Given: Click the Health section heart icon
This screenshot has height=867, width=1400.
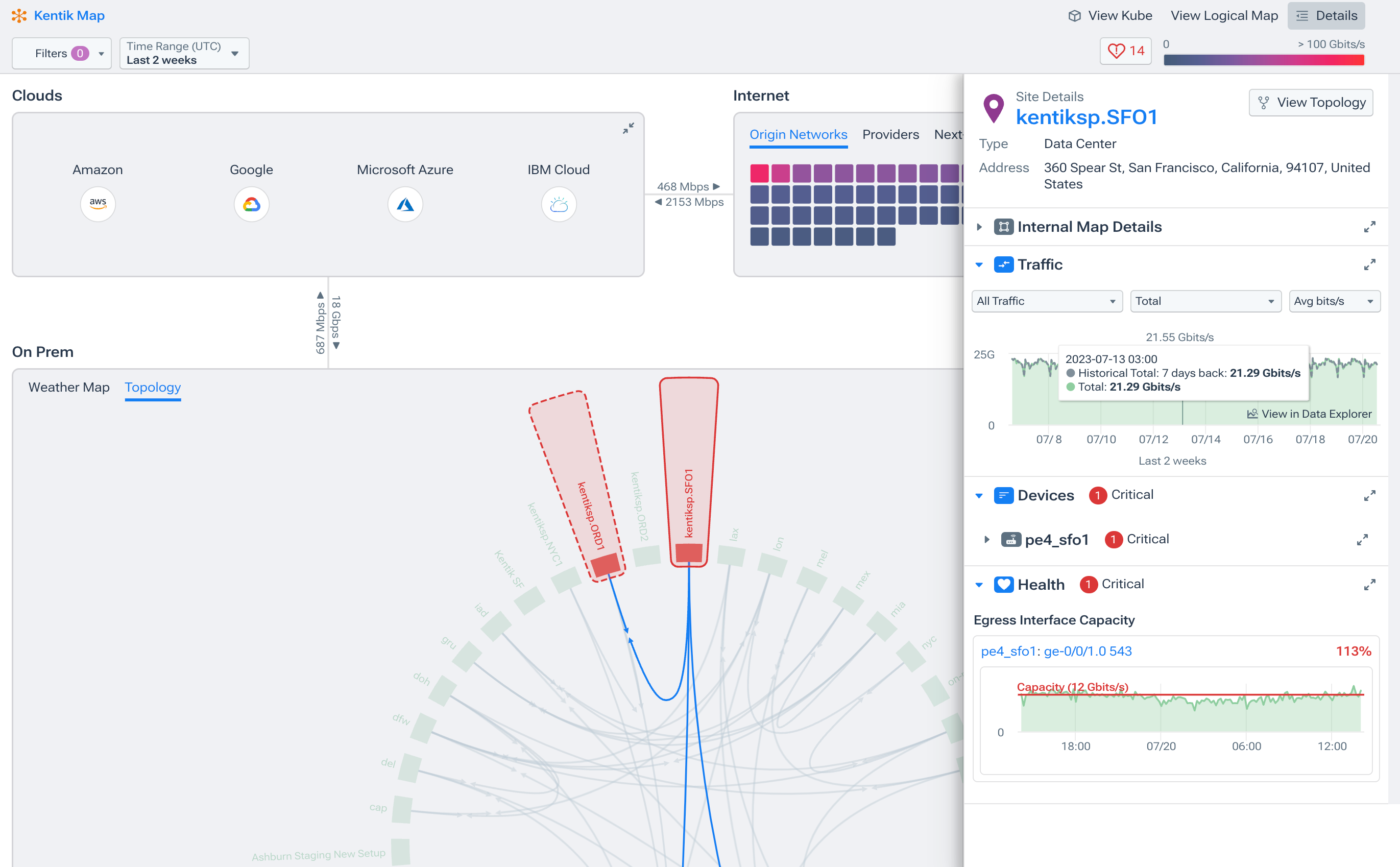Looking at the screenshot, I should click(1003, 584).
